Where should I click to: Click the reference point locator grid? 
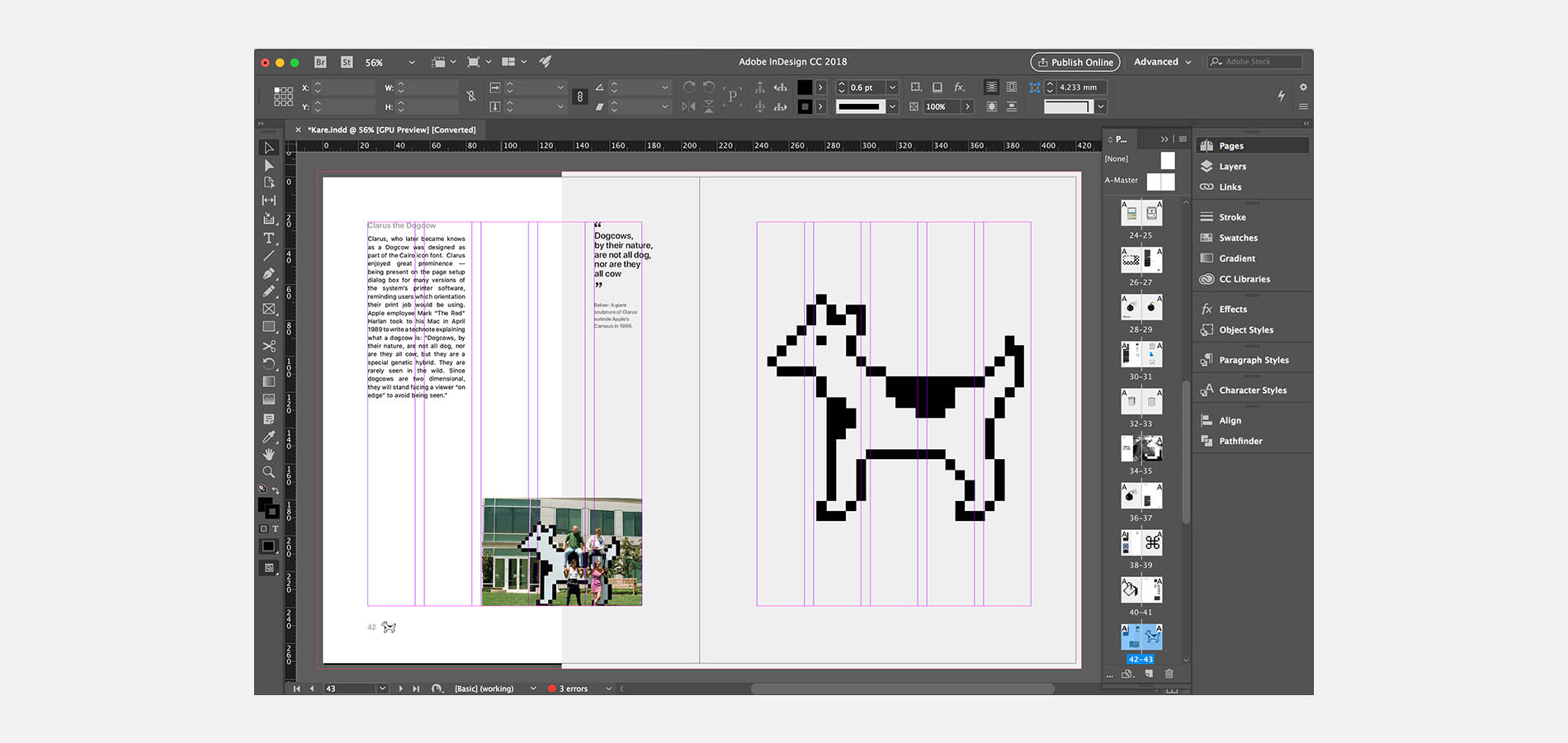(x=283, y=97)
